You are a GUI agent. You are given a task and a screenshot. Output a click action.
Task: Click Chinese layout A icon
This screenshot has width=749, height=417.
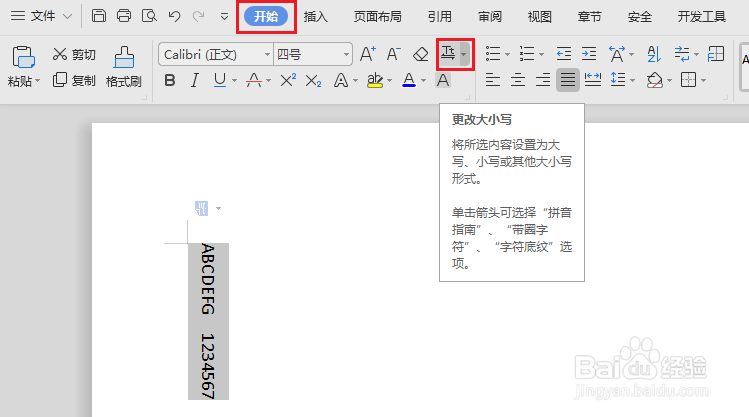(x=617, y=54)
